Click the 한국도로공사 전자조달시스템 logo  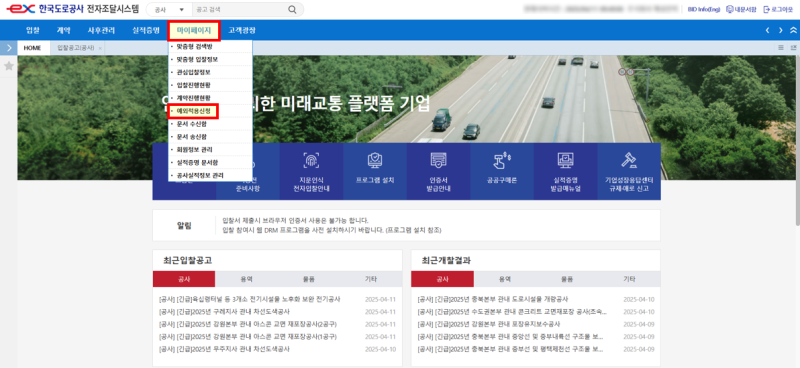coord(71,9)
